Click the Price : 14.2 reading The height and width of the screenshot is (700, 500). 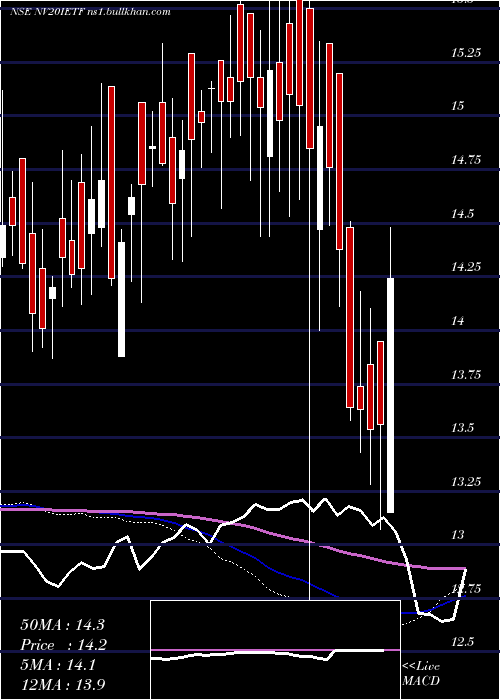62,645
